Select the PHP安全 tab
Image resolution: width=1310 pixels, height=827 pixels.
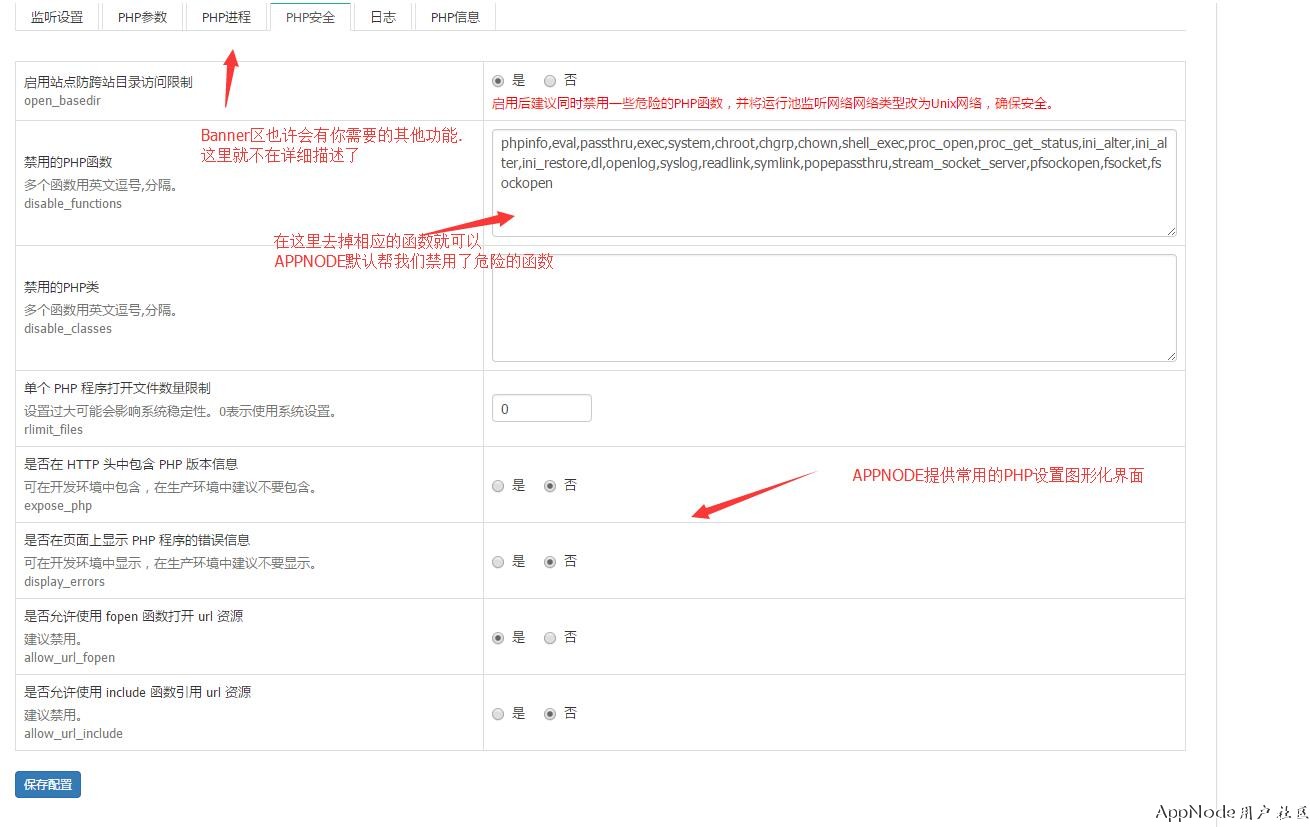click(310, 17)
